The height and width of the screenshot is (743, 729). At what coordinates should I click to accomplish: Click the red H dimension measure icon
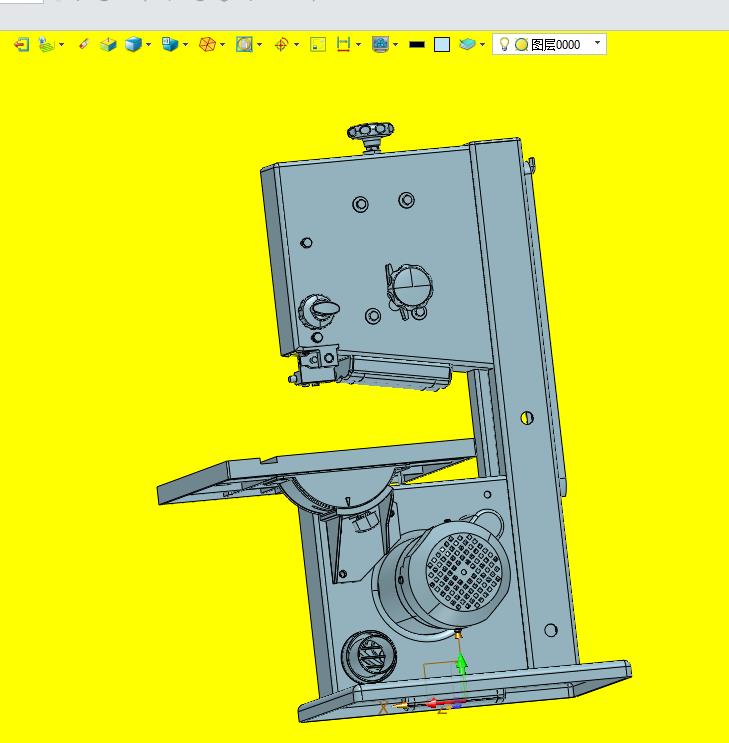point(343,44)
